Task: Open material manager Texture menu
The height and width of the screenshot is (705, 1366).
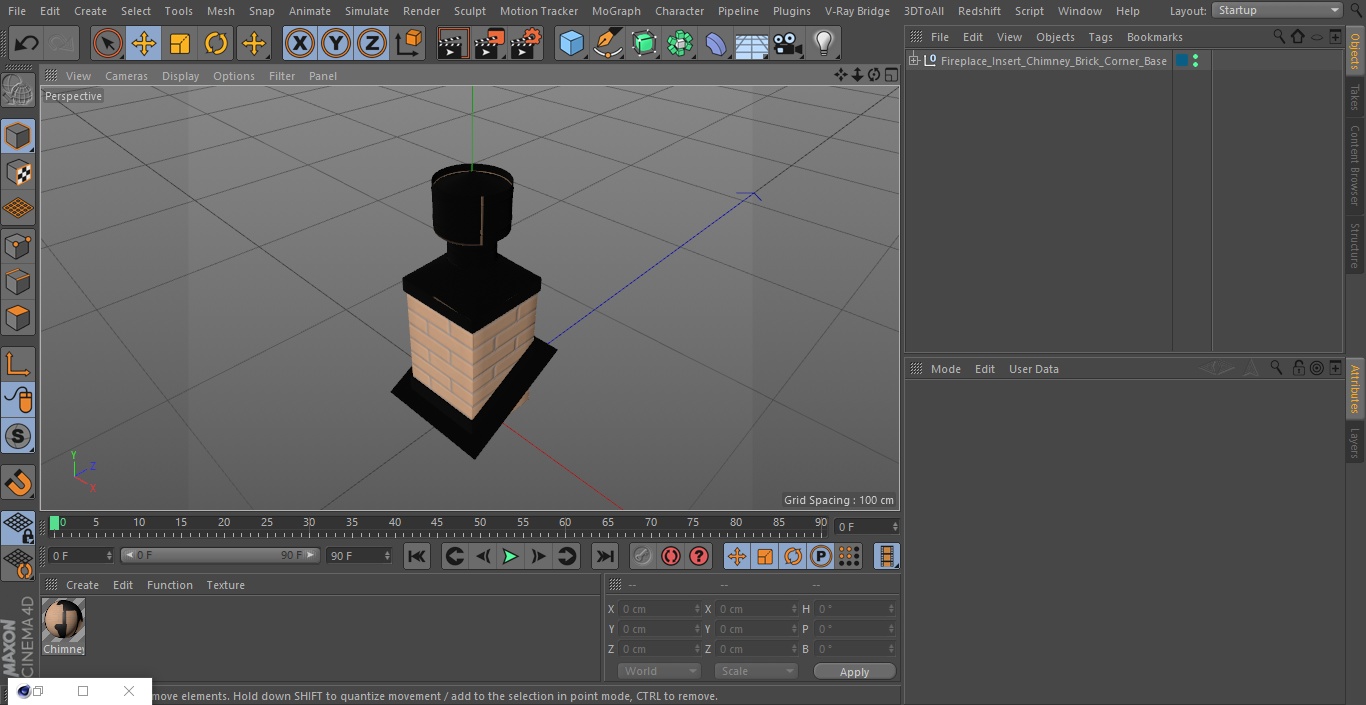Action: pyautogui.click(x=226, y=585)
